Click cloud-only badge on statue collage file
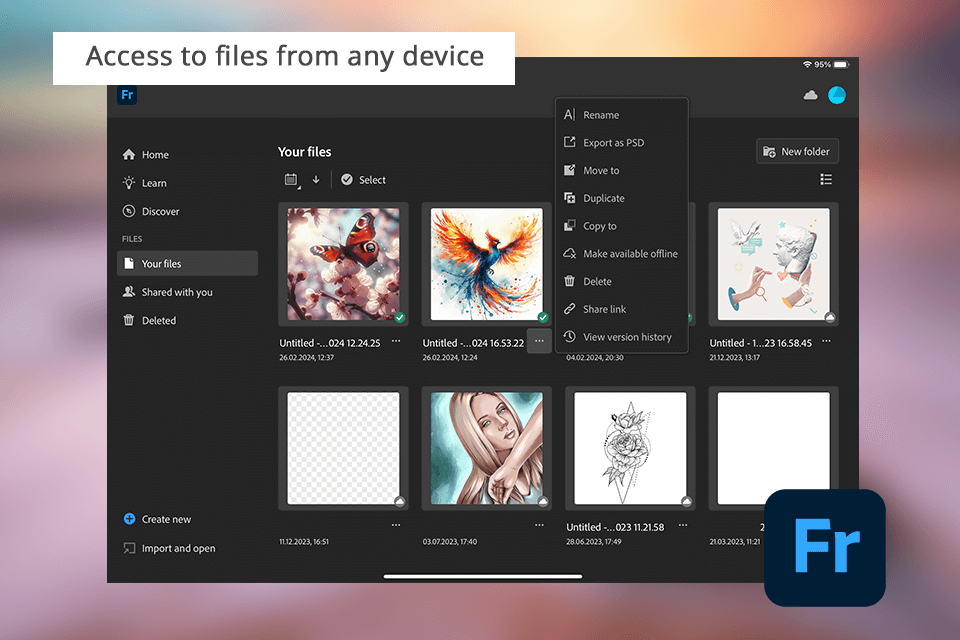 click(830, 317)
